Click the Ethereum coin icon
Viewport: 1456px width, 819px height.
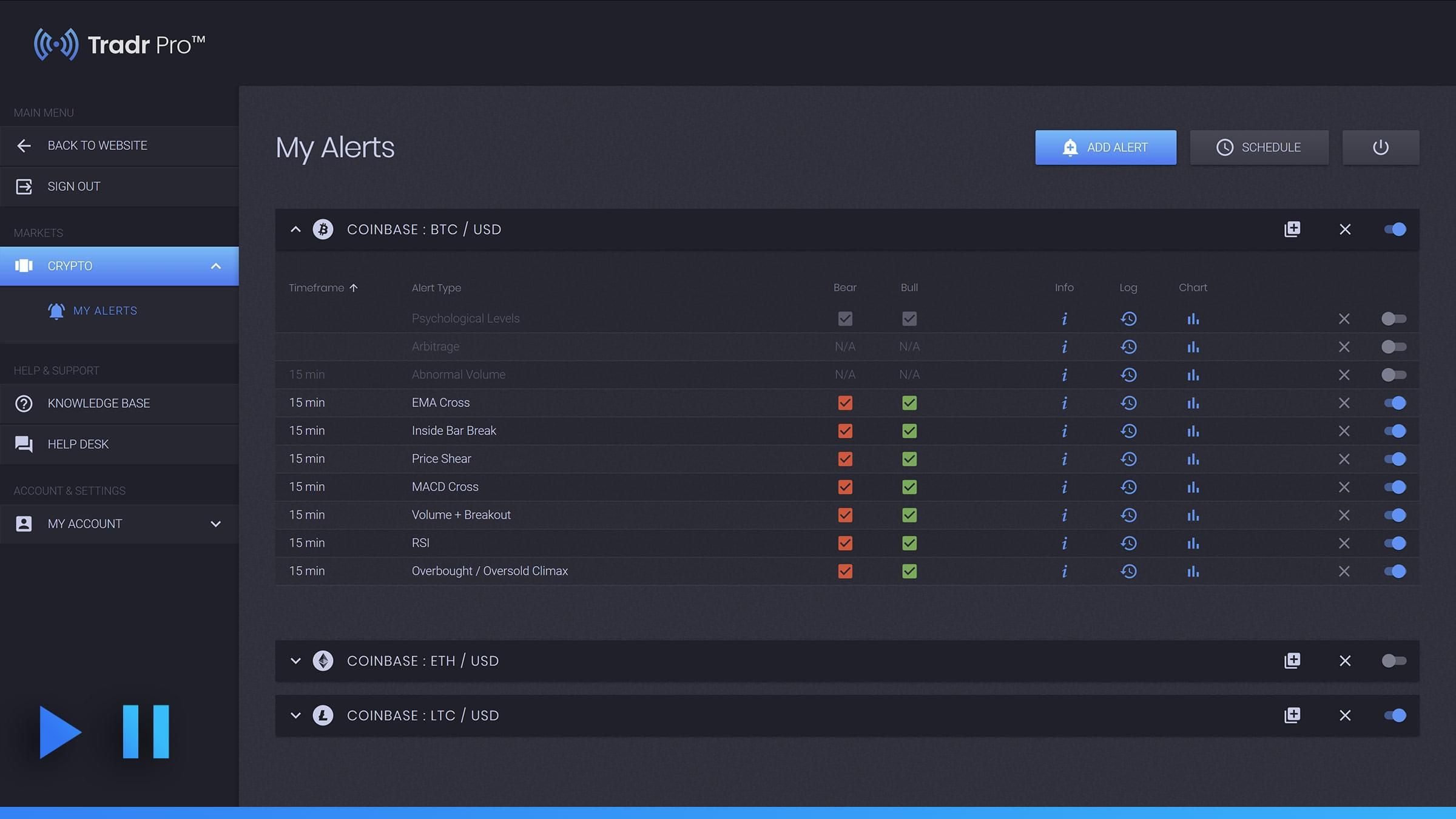tap(323, 661)
